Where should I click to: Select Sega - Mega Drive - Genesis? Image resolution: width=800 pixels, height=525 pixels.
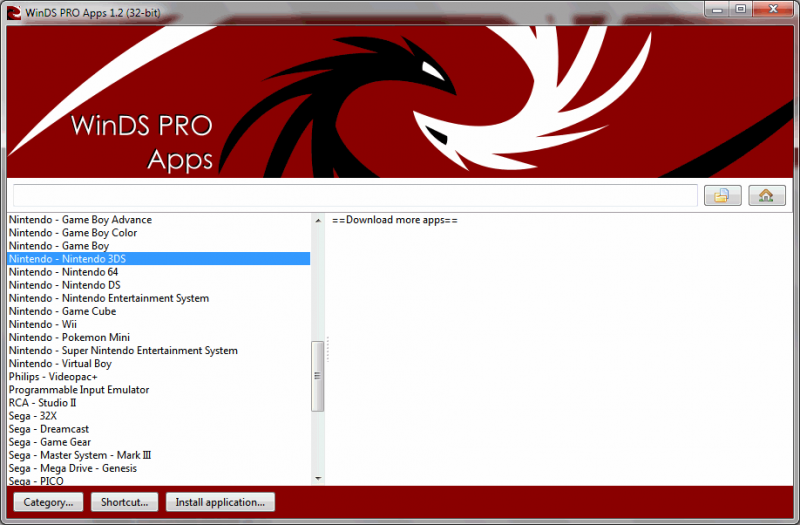click(159, 468)
